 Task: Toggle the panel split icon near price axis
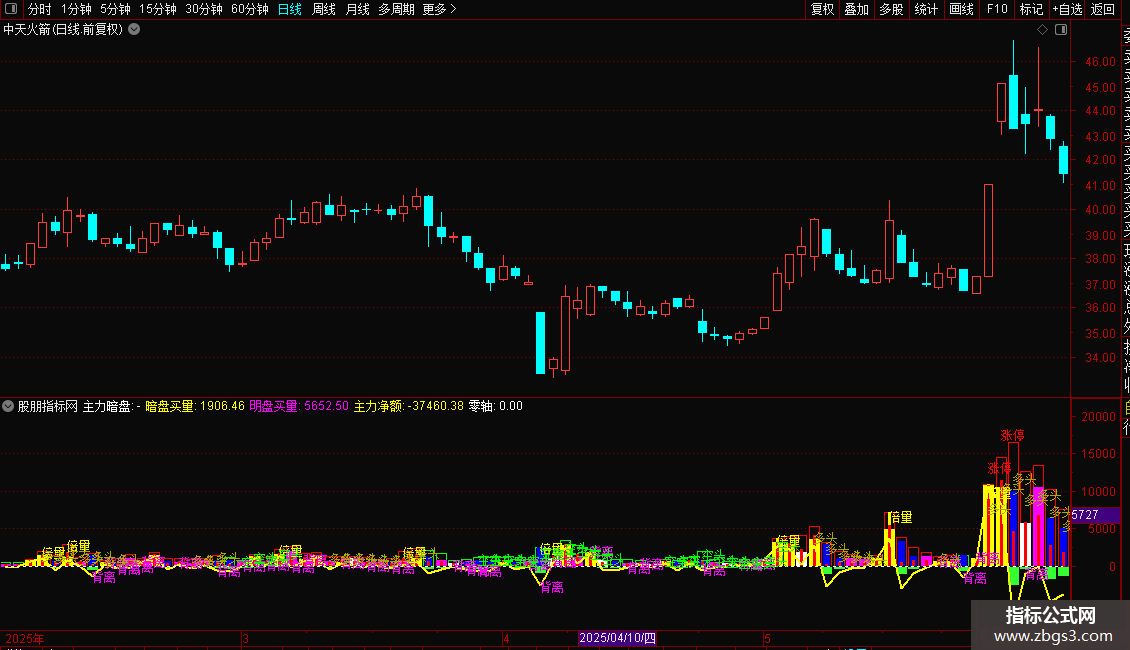click(x=1061, y=30)
